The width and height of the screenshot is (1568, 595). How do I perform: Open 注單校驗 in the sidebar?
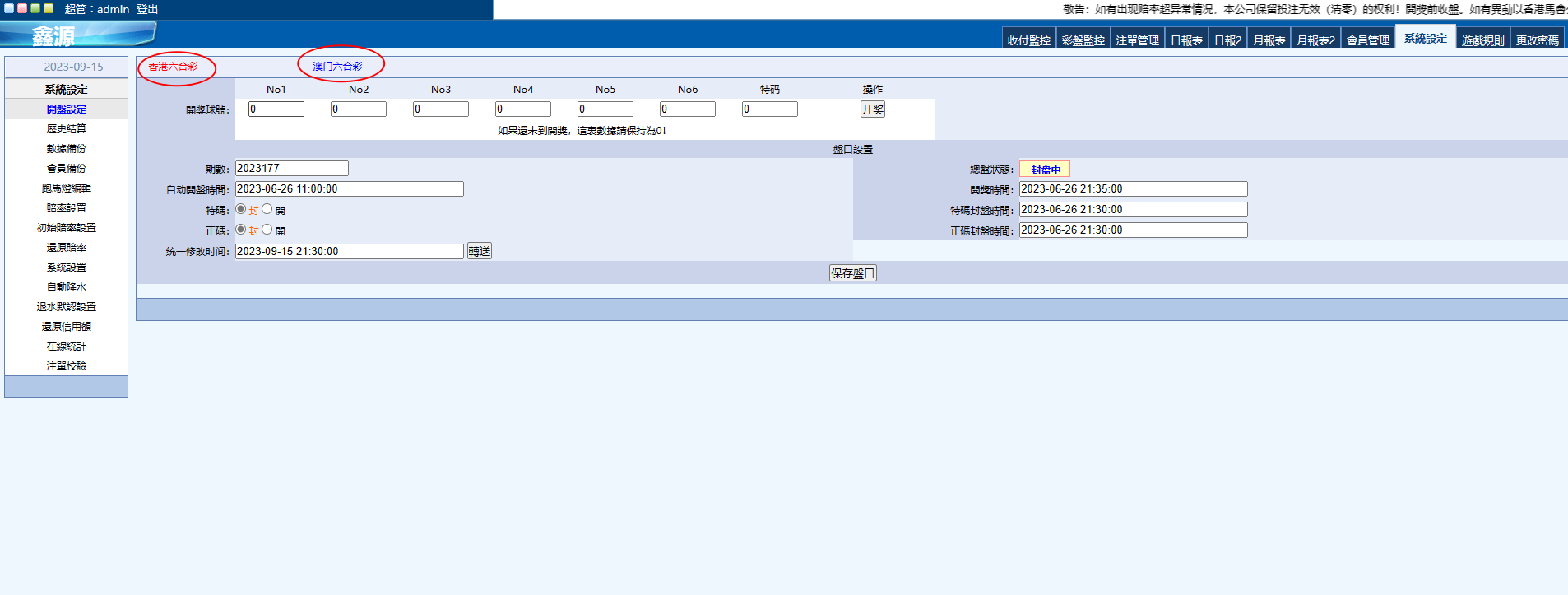click(66, 365)
